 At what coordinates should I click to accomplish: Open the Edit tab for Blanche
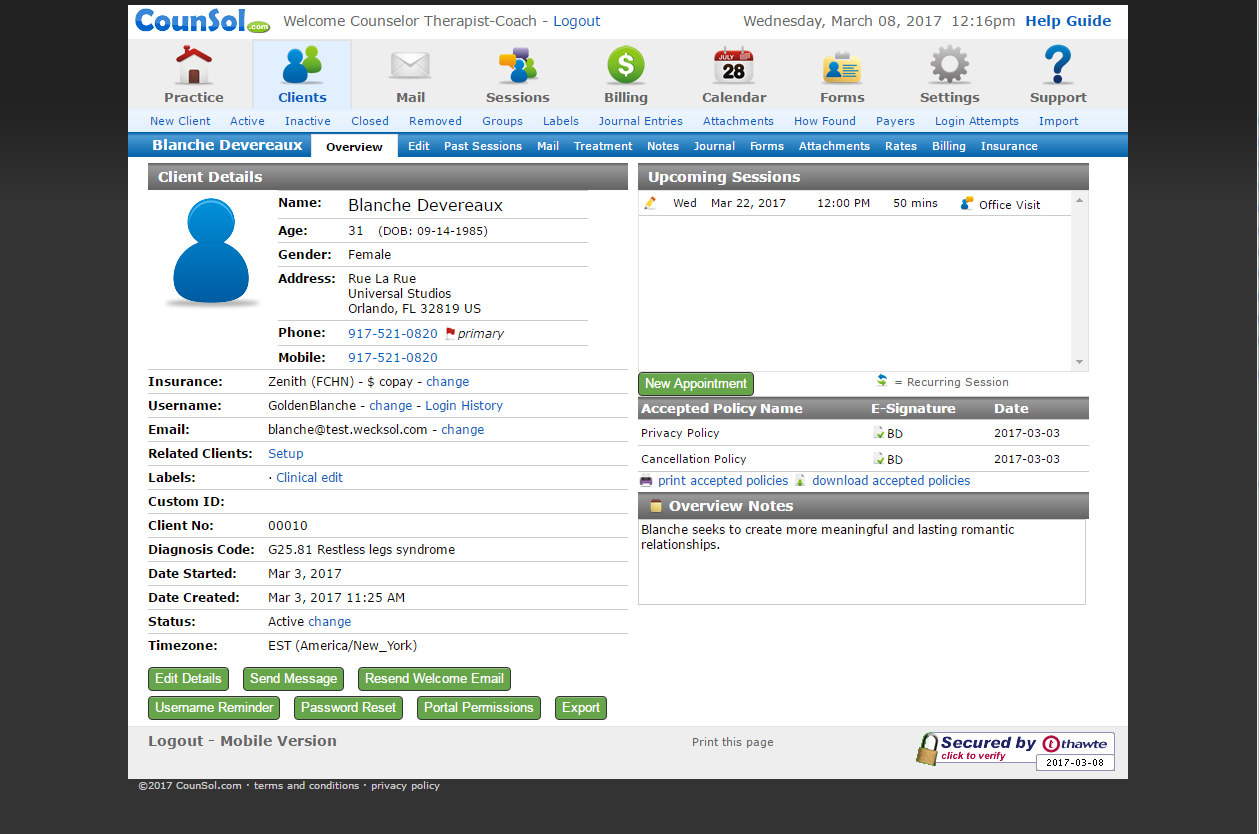pyautogui.click(x=419, y=146)
